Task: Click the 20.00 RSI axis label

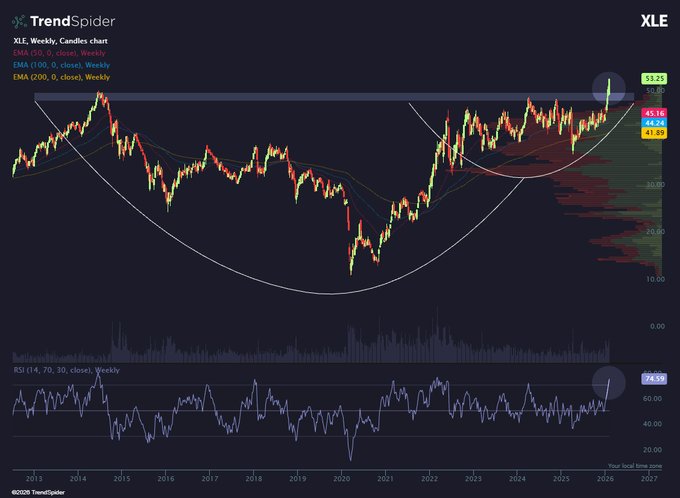Action: tap(652, 450)
